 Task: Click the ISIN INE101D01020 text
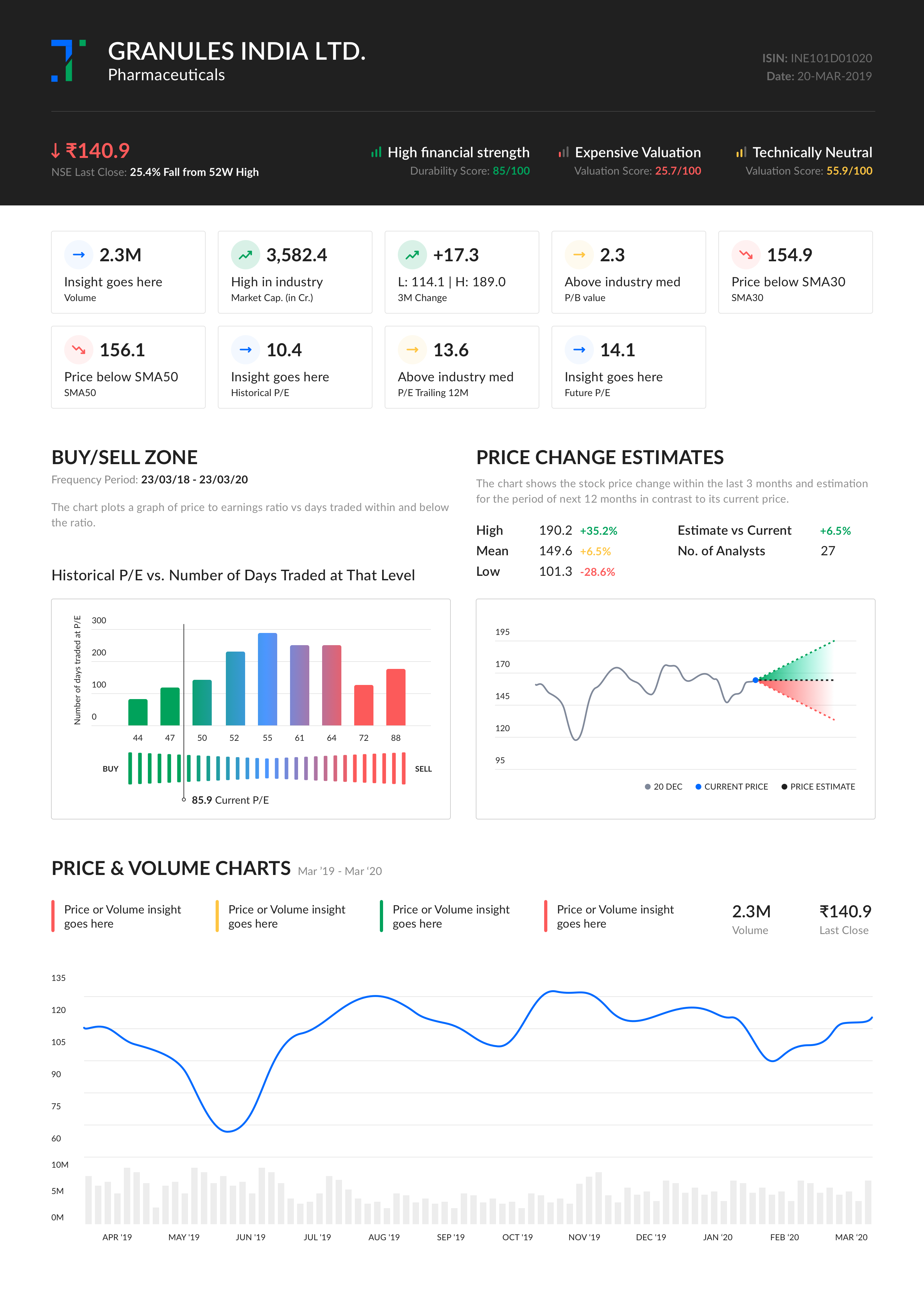pyautogui.click(x=817, y=58)
